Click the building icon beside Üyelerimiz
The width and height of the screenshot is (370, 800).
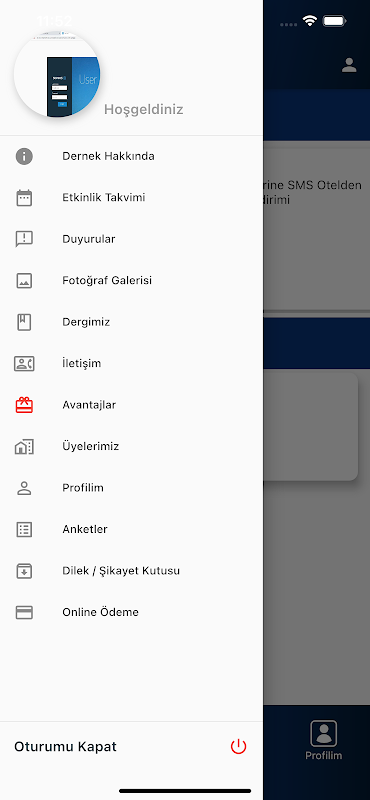[x=24, y=446]
